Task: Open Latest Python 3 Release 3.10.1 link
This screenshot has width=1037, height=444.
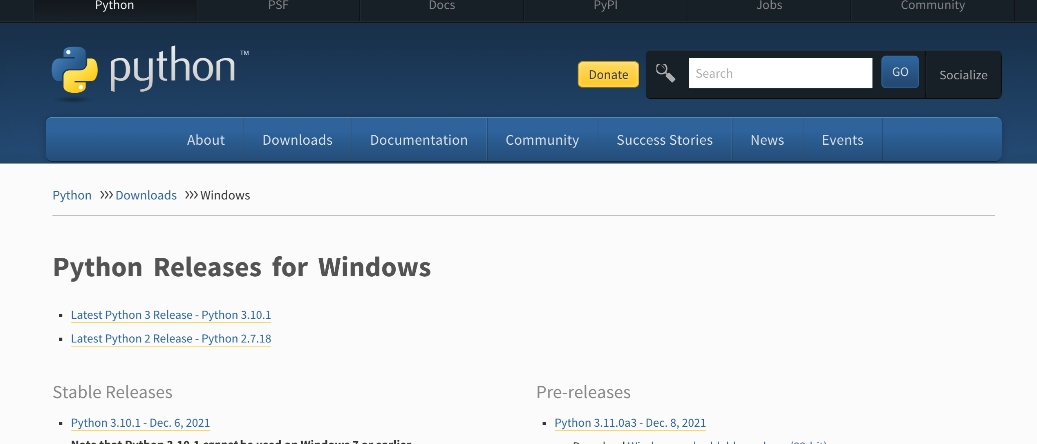Action: (171, 315)
